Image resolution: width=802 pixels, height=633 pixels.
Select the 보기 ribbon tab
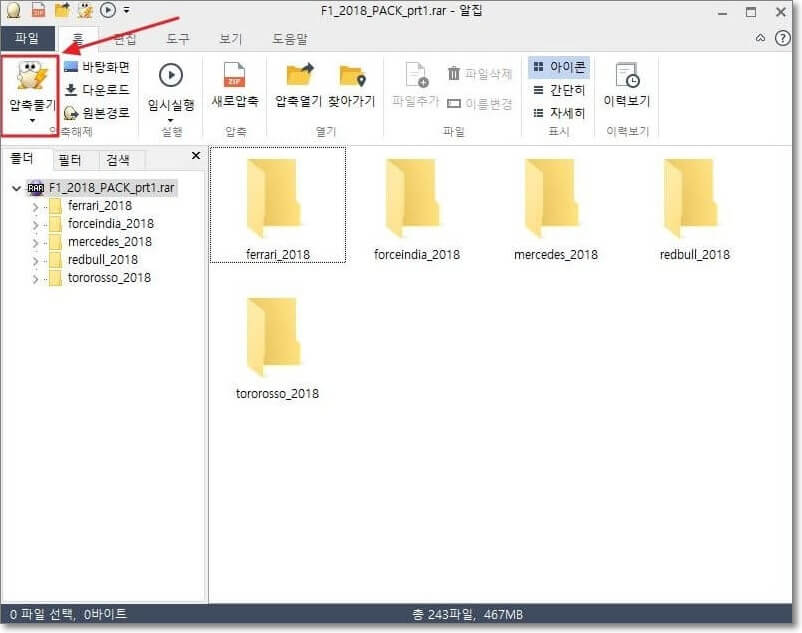click(231, 39)
